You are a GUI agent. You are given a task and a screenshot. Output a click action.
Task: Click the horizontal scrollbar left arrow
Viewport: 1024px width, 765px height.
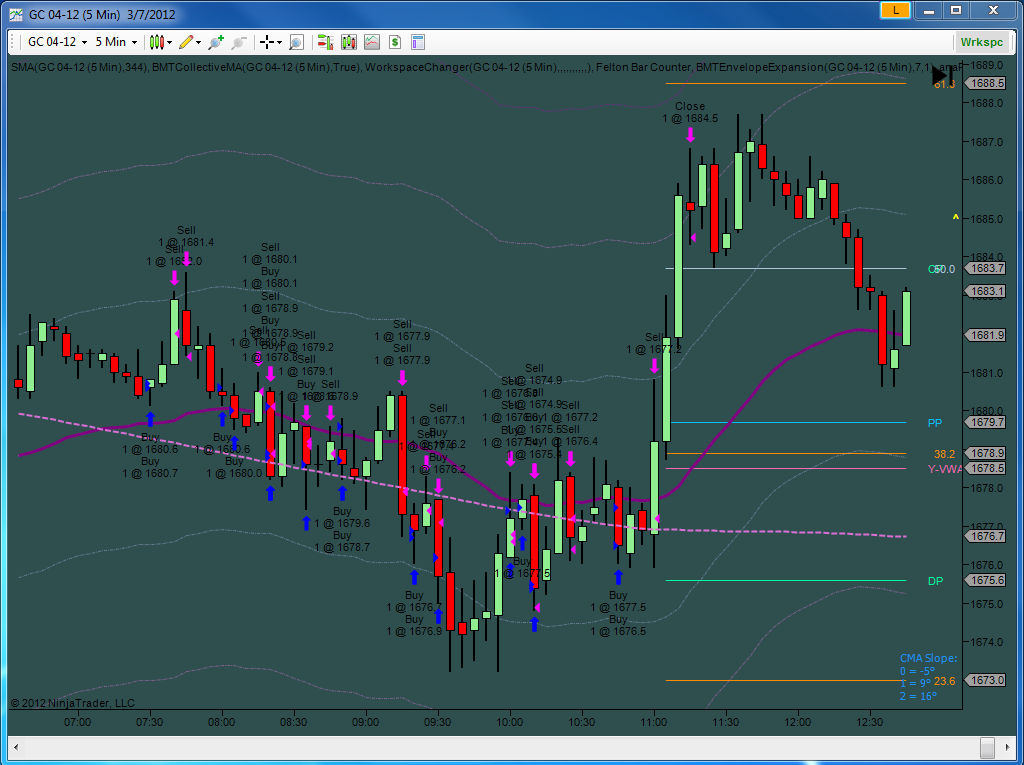point(16,747)
